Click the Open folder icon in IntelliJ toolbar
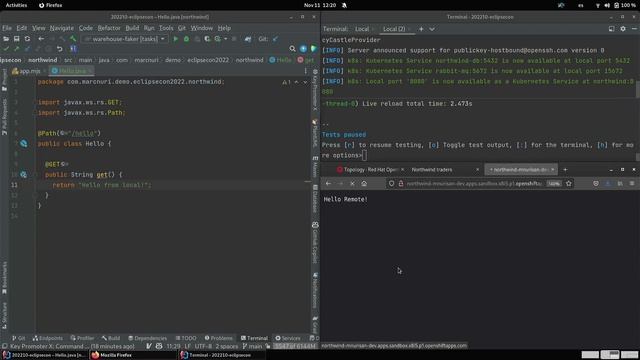The width and height of the screenshot is (640, 360). click(x=6, y=39)
